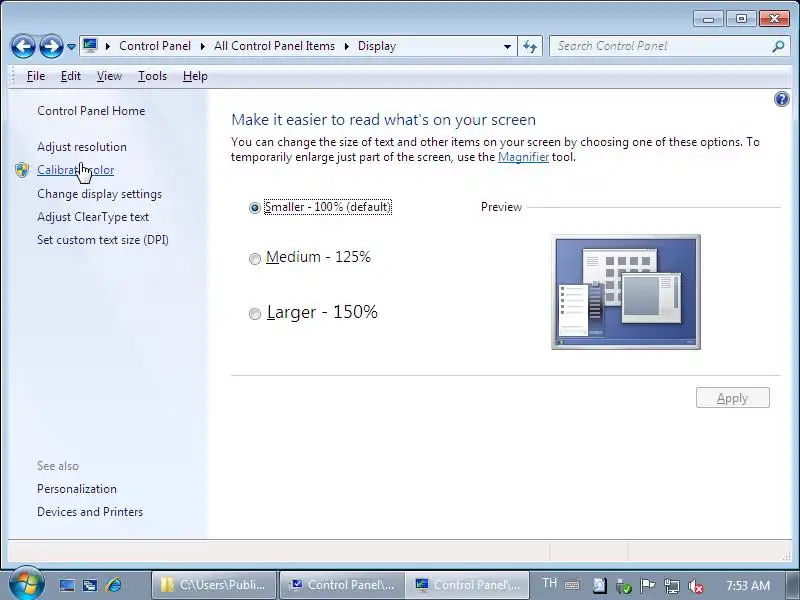The width and height of the screenshot is (800, 600).
Task: Go back with the Back arrow button
Action: point(23,46)
